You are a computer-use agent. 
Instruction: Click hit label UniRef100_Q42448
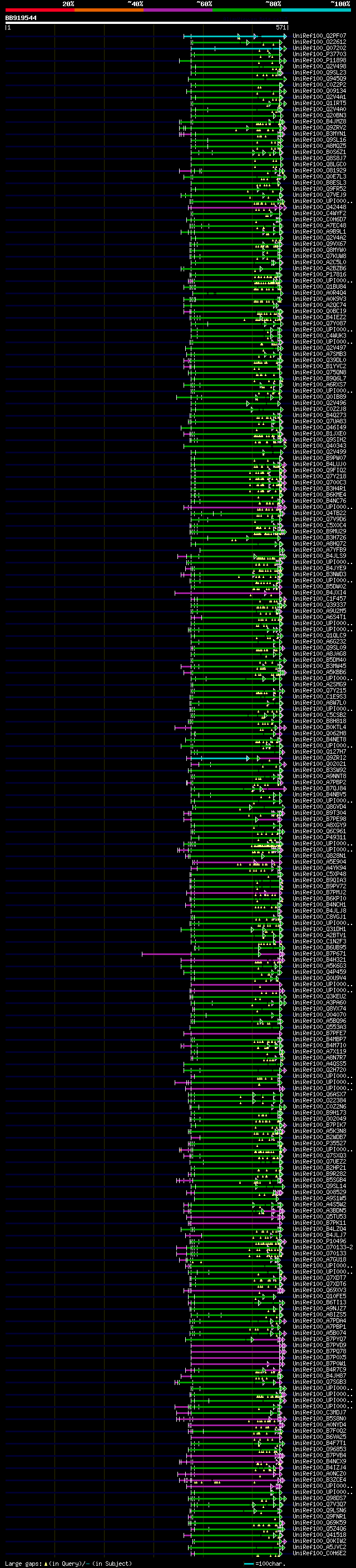(319, 207)
